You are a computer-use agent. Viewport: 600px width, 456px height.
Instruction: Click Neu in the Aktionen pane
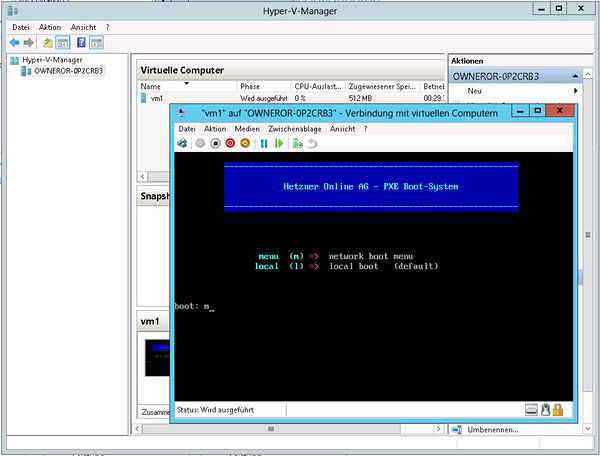[474, 91]
